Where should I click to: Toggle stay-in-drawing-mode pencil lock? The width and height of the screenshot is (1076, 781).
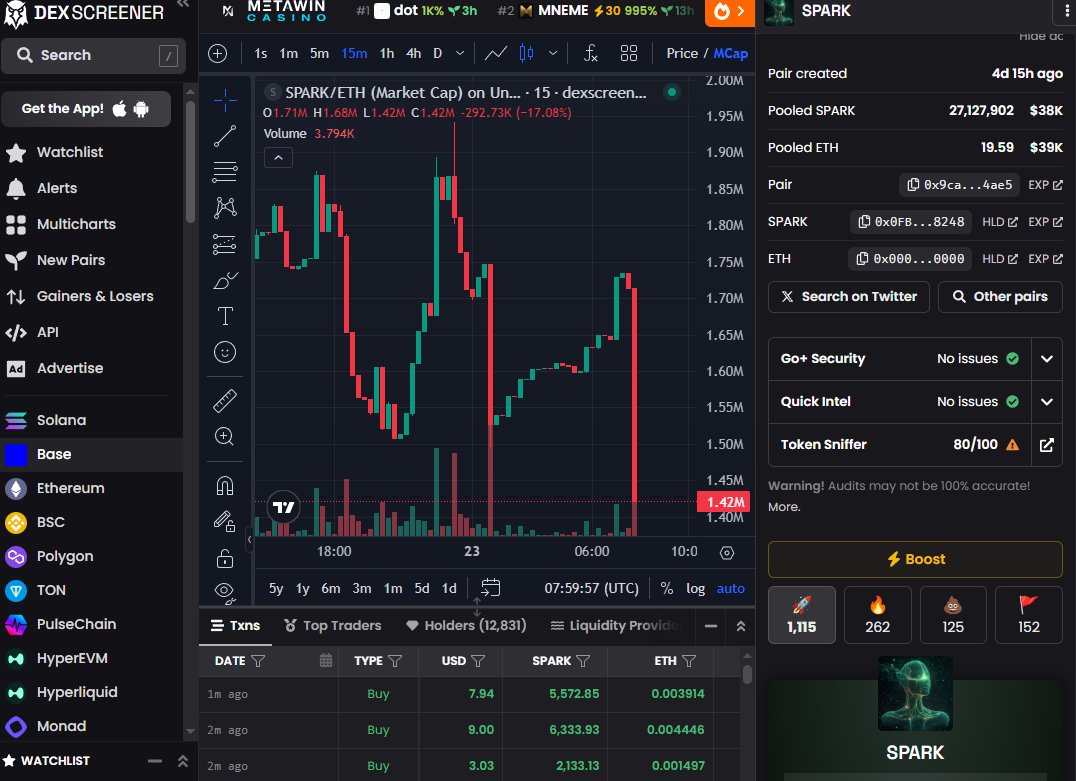[224, 522]
